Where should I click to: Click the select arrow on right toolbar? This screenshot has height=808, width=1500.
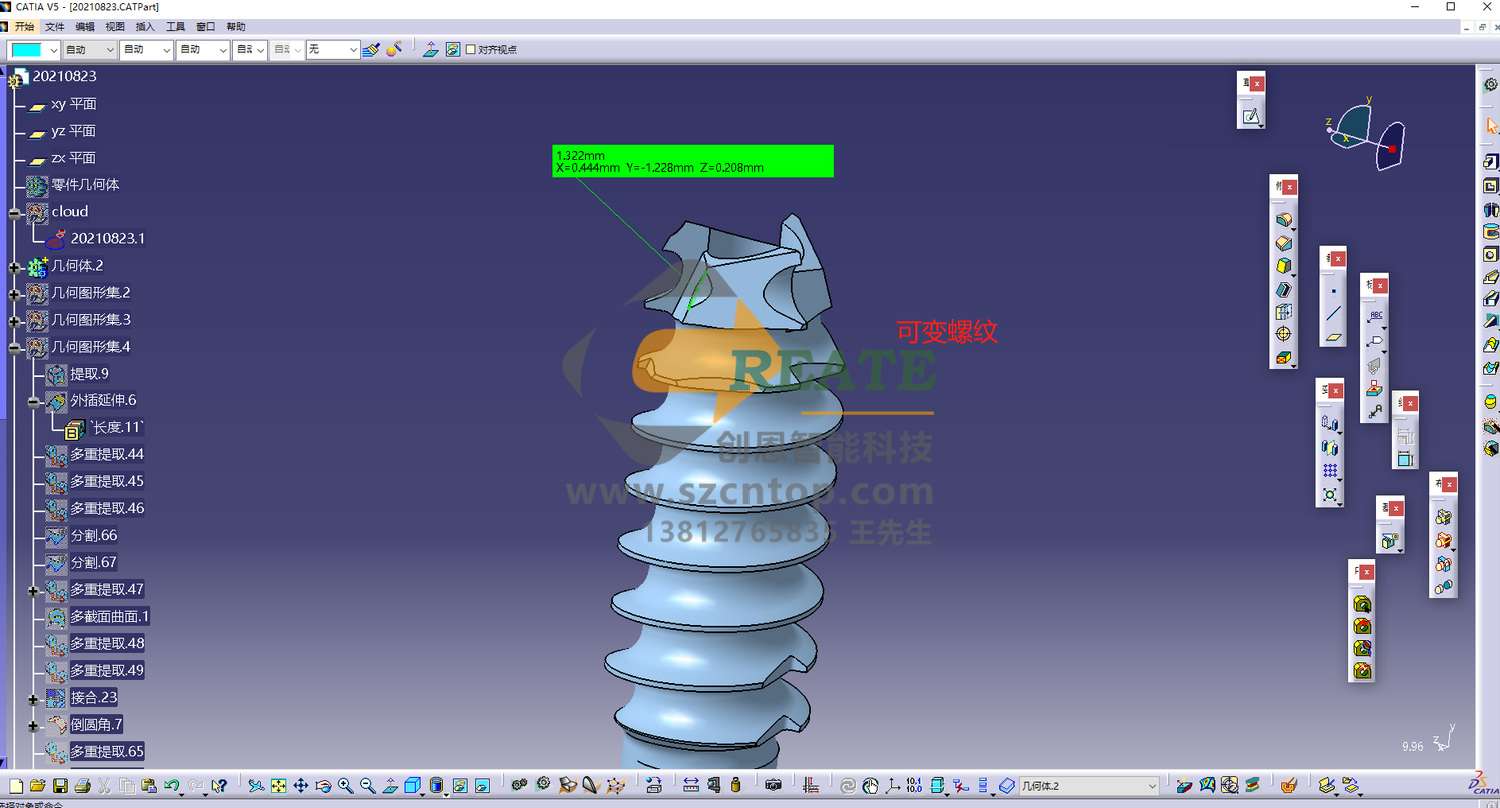(x=1490, y=126)
